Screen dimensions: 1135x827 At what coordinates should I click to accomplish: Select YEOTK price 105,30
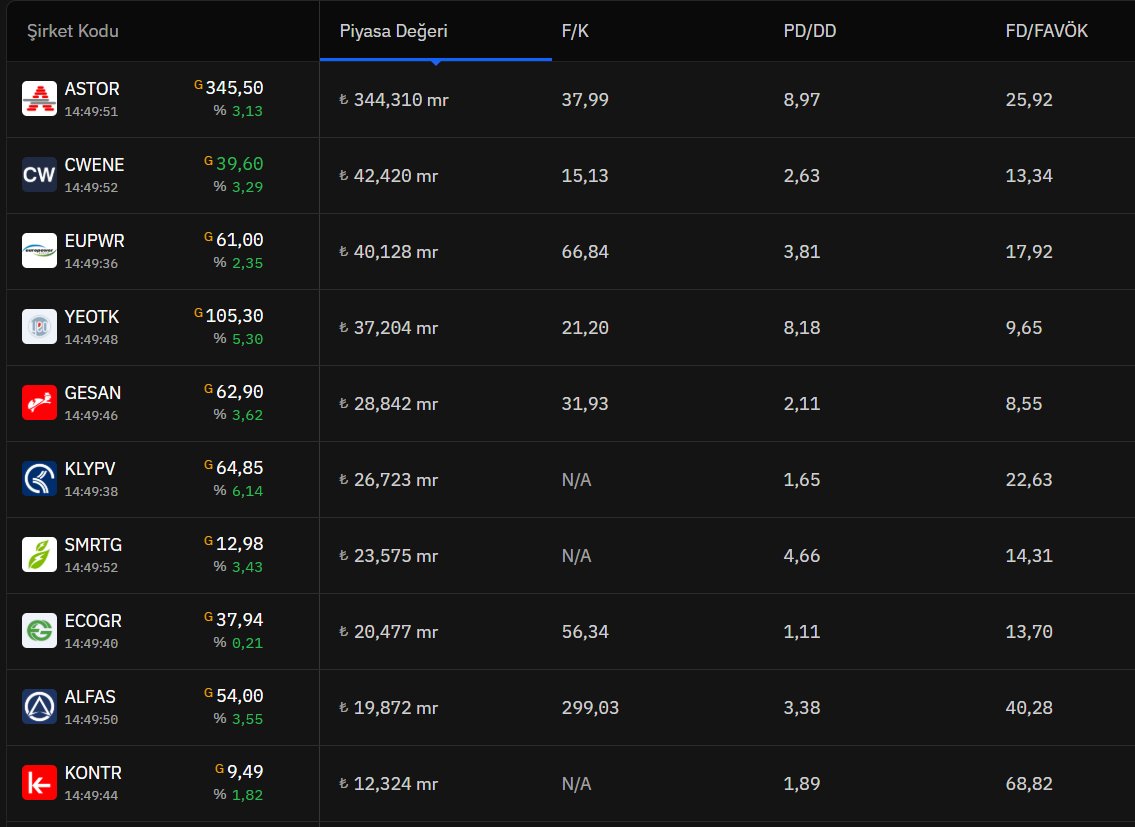click(235, 316)
